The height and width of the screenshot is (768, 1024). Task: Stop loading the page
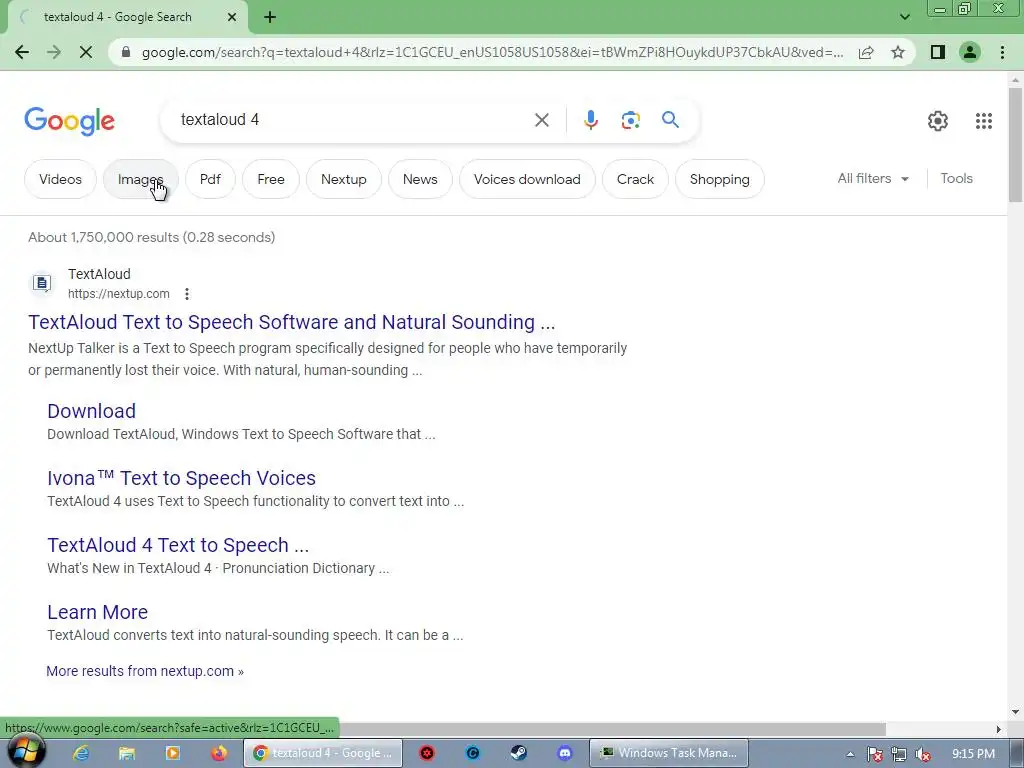coord(86,52)
